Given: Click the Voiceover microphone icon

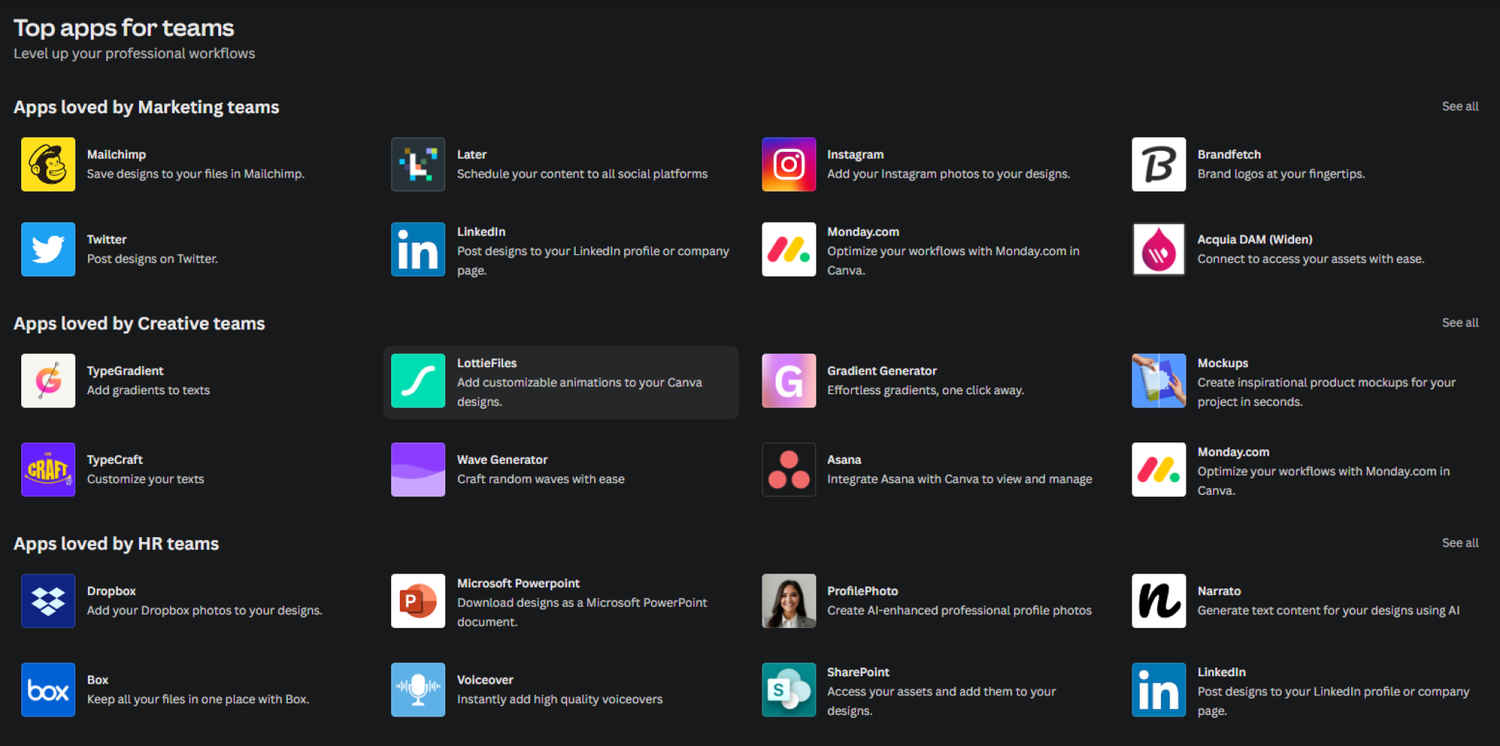Looking at the screenshot, I should (x=417, y=689).
